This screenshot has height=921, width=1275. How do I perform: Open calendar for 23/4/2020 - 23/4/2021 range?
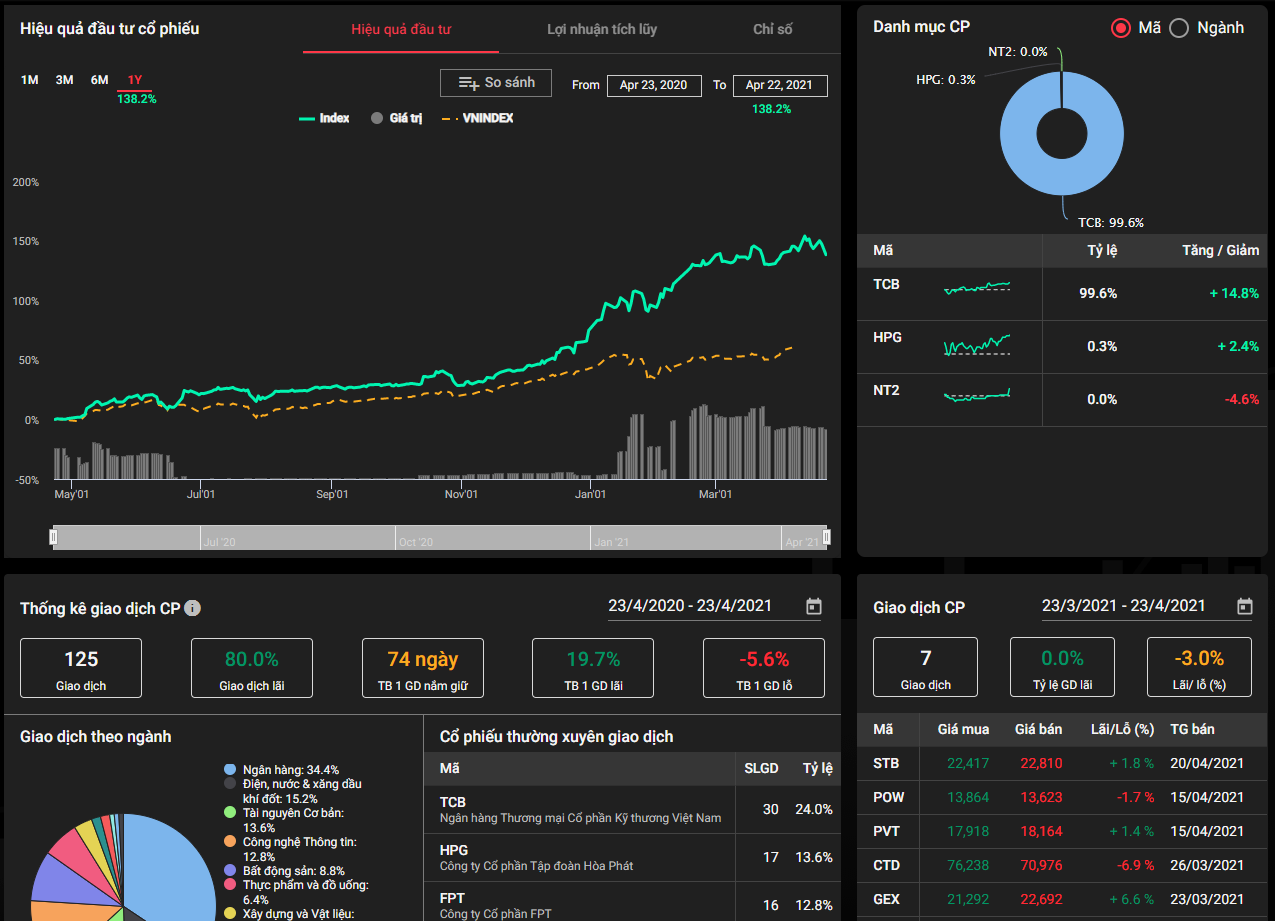click(x=814, y=606)
